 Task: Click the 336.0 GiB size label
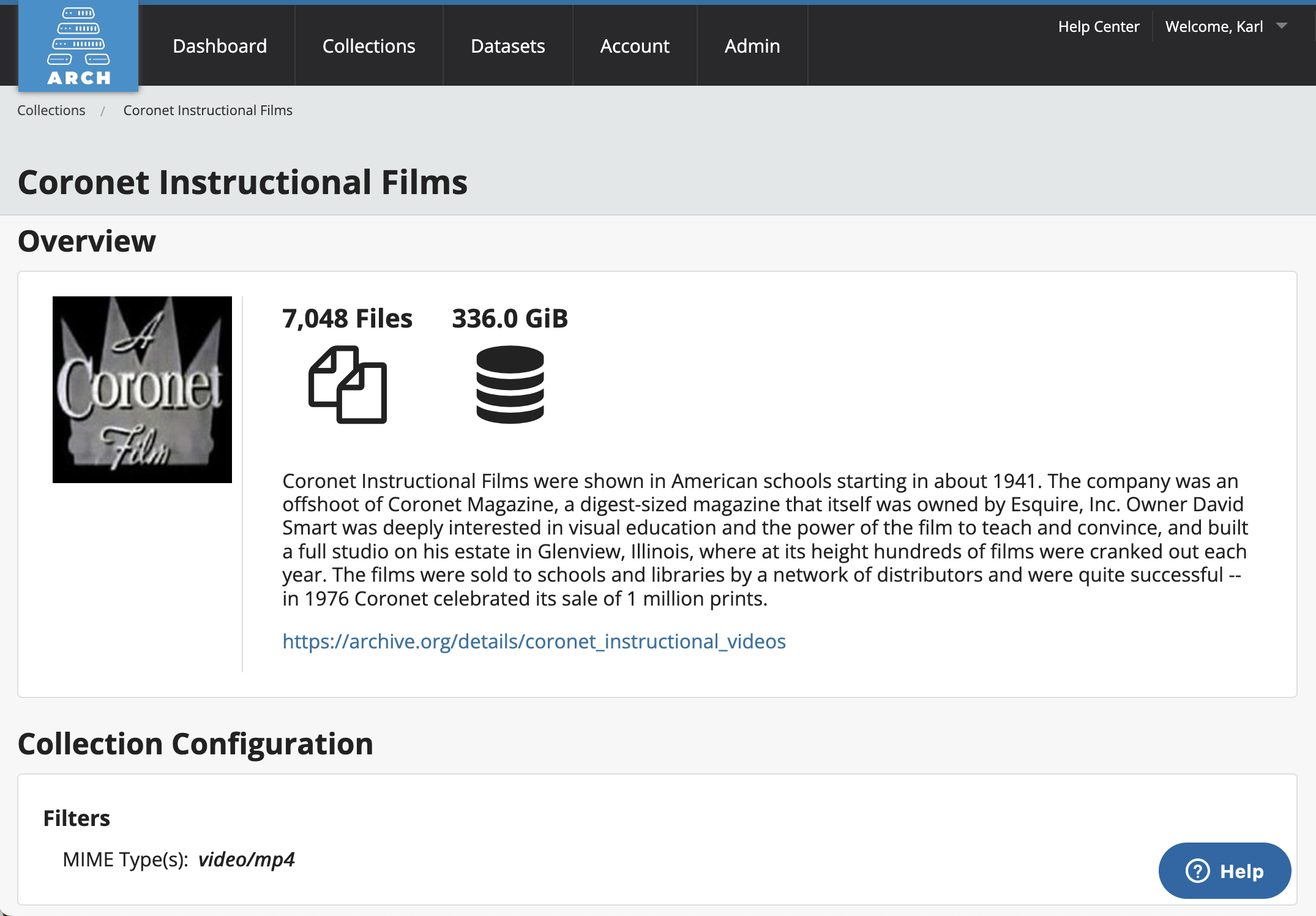(x=510, y=318)
